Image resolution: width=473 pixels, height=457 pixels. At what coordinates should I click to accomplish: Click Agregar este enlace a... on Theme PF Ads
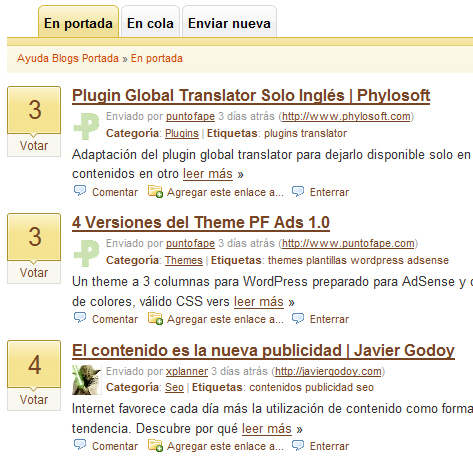coord(225,319)
